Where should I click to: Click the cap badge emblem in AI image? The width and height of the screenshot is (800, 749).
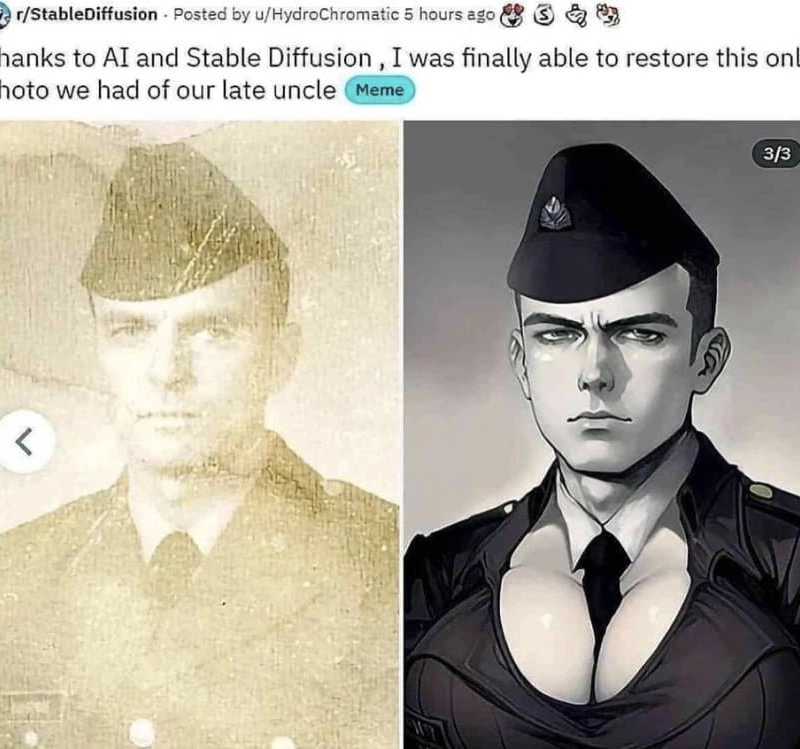click(554, 214)
